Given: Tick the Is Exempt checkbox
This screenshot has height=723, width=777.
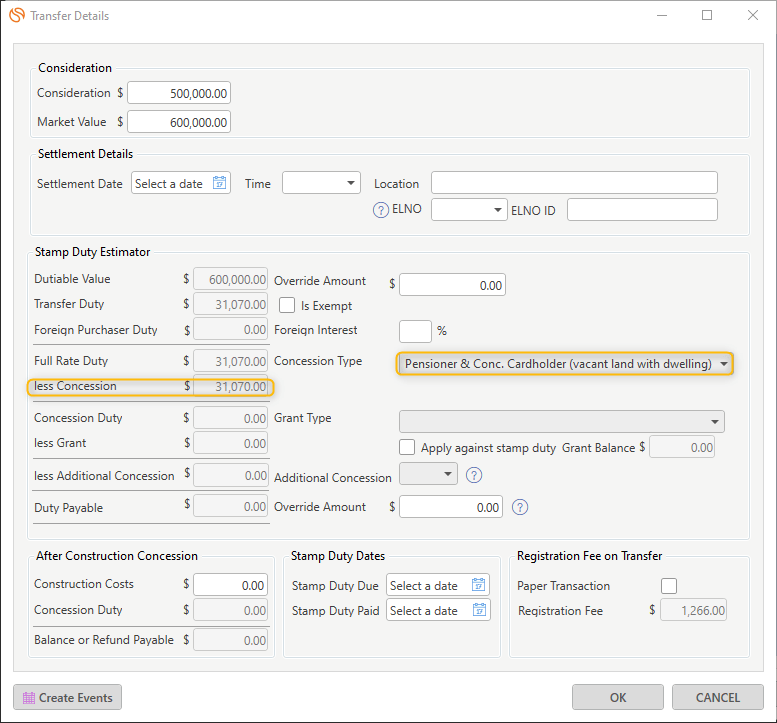Looking at the screenshot, I should [287, 305].
